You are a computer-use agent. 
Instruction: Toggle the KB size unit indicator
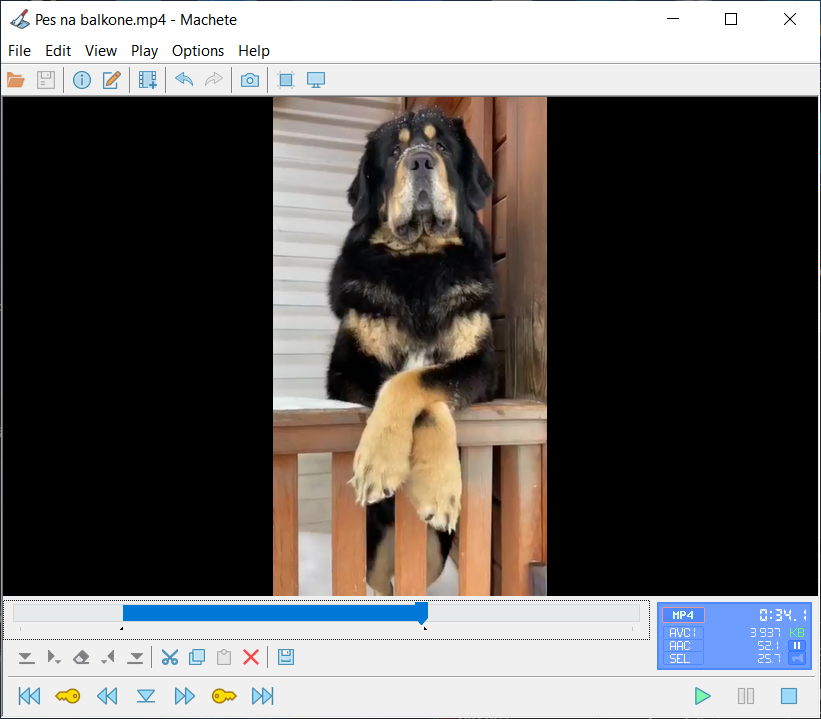[797, 632]
